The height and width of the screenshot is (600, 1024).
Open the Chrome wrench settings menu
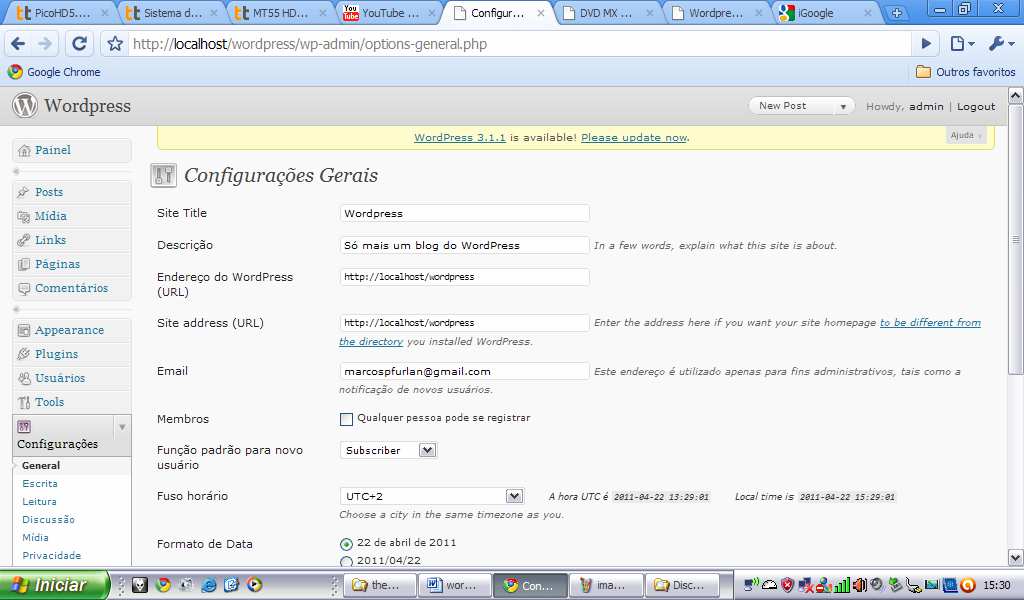(x=1001, y=44)
